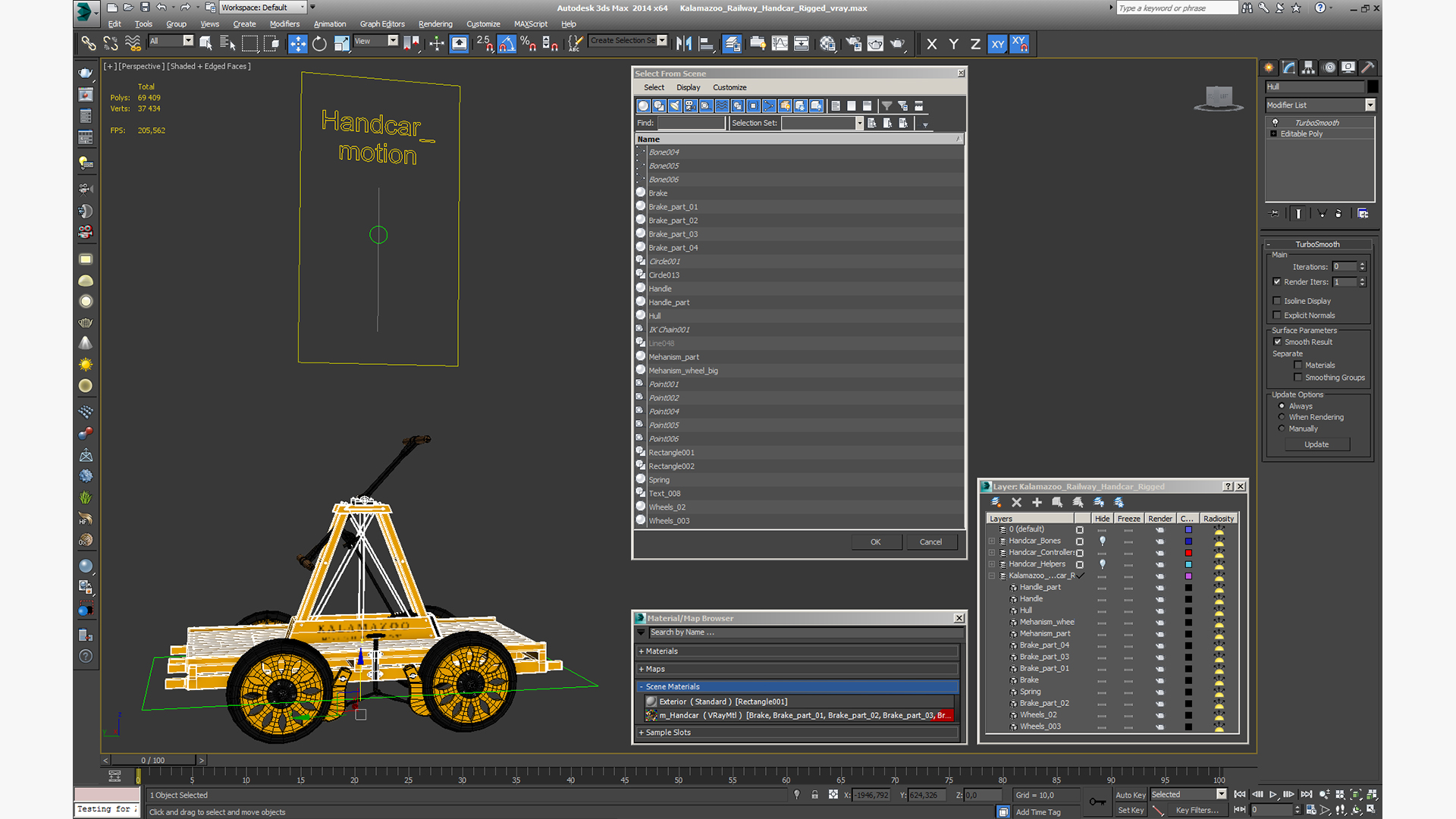The image size is (1456, 819).
Task: Click the Render Production teapot icon
Action: pos(897,44)
